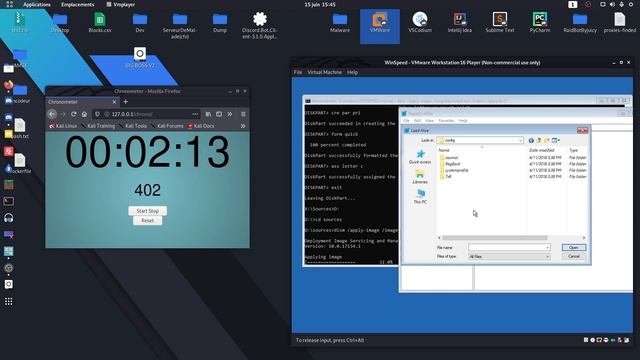Launch the VMware desktop shortcut
Viewport: 640px width, 360px height.
(x=380, y=22)
